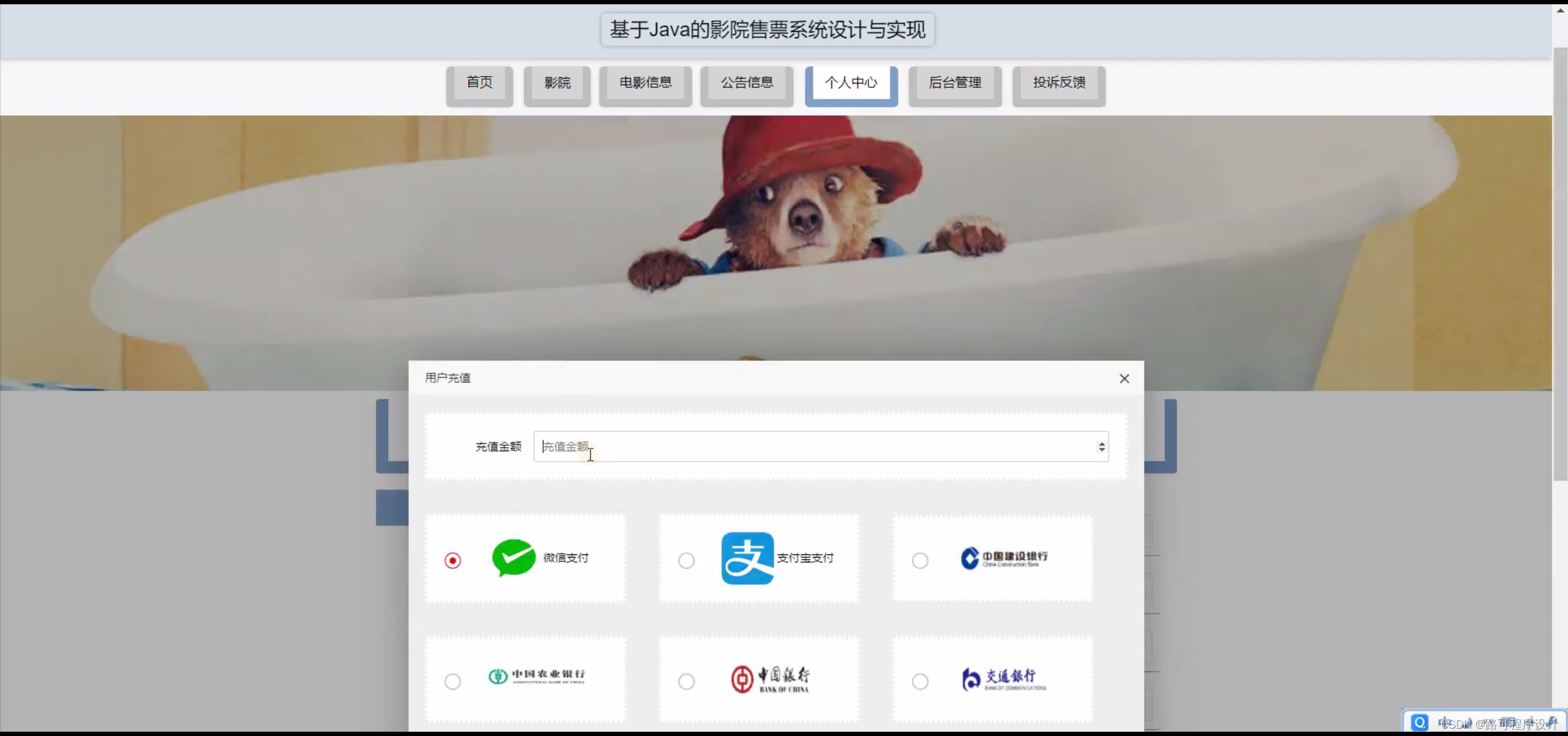This screenshot has width=1568, height=736.
Task: Open the 个人中心 tab
Action: [851, 83]
